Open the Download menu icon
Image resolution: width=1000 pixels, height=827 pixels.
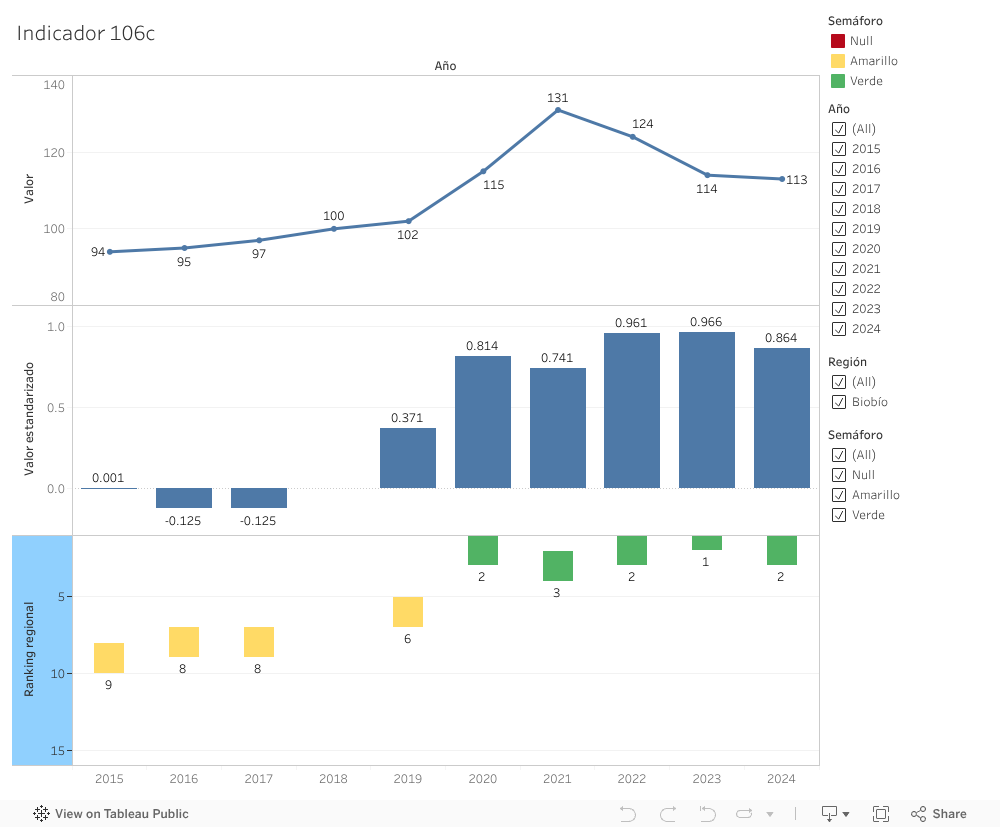tap(829, 814)
